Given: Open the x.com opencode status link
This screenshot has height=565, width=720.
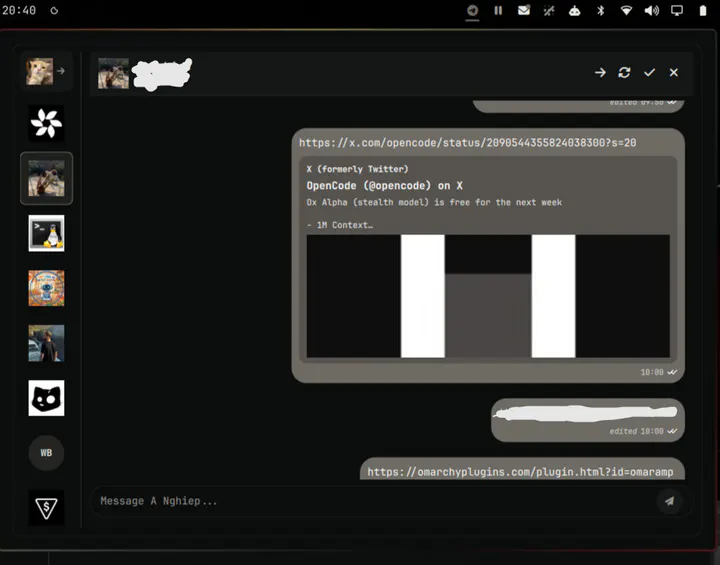Looking at the screenshot, I should 467,143.
